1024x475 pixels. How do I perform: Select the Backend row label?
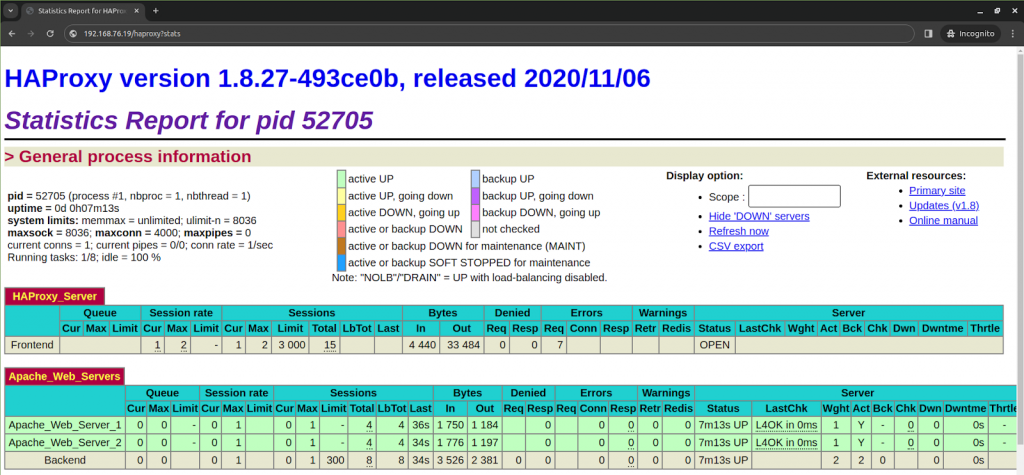click(65, 460)
